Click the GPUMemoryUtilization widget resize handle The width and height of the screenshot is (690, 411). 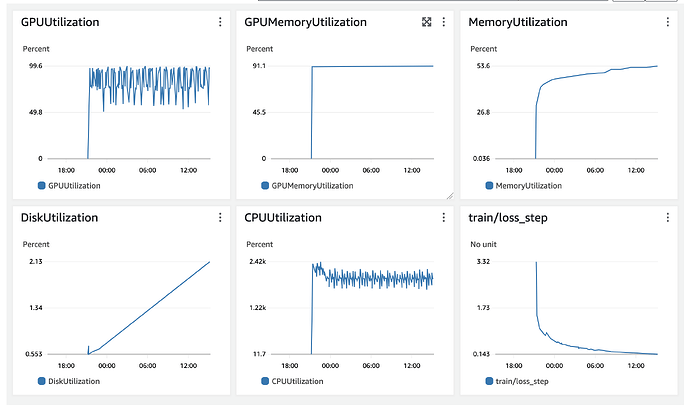click(449, 195)
